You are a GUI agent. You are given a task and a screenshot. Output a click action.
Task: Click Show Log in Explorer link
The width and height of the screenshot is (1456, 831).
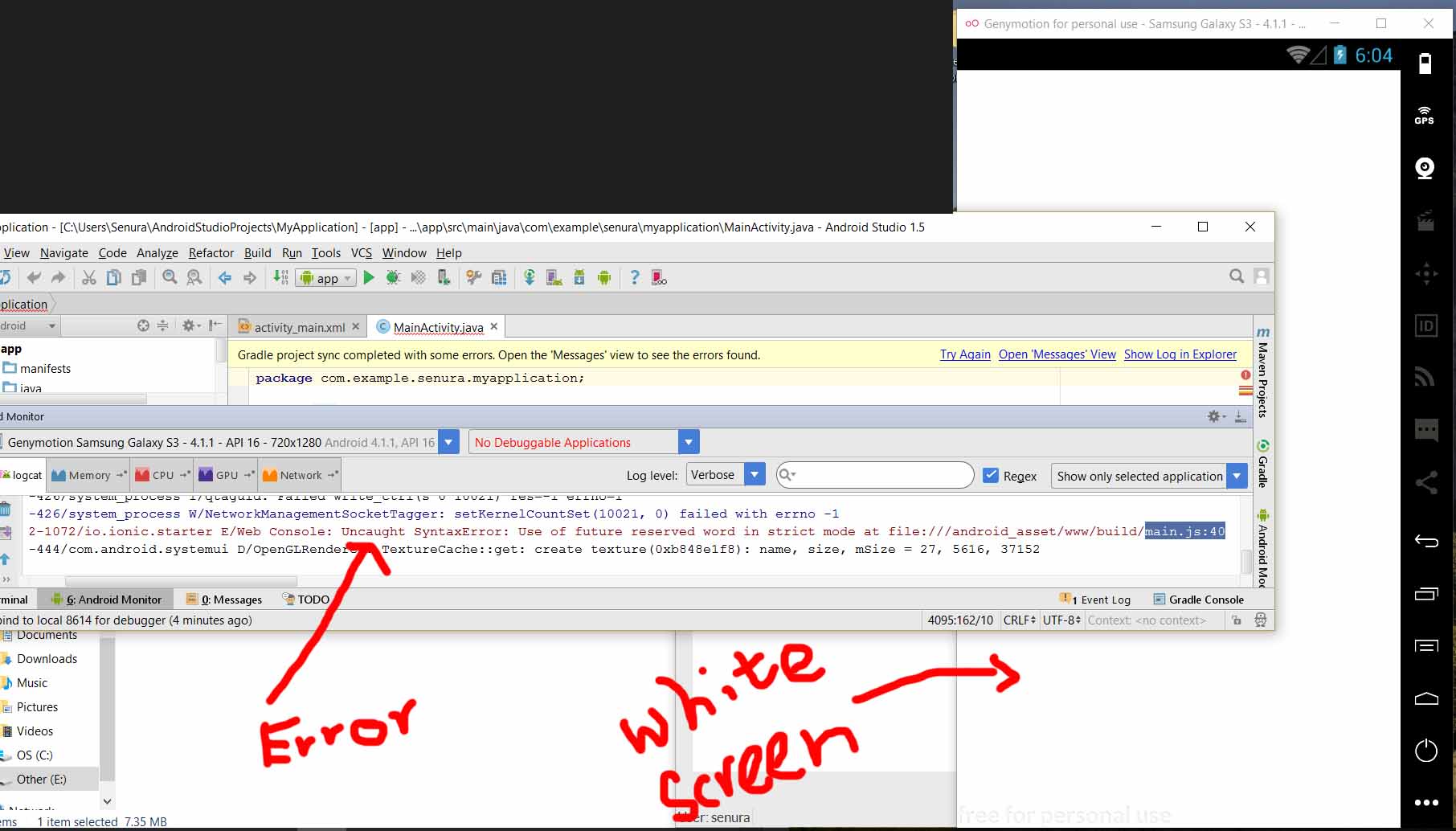tap(1180, 354)
